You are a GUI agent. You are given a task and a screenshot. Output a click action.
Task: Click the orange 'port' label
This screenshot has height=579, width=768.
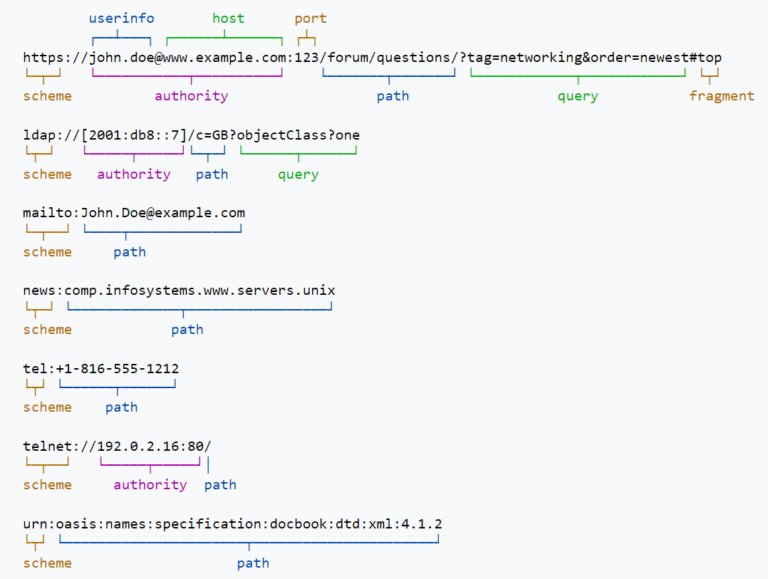310,19
